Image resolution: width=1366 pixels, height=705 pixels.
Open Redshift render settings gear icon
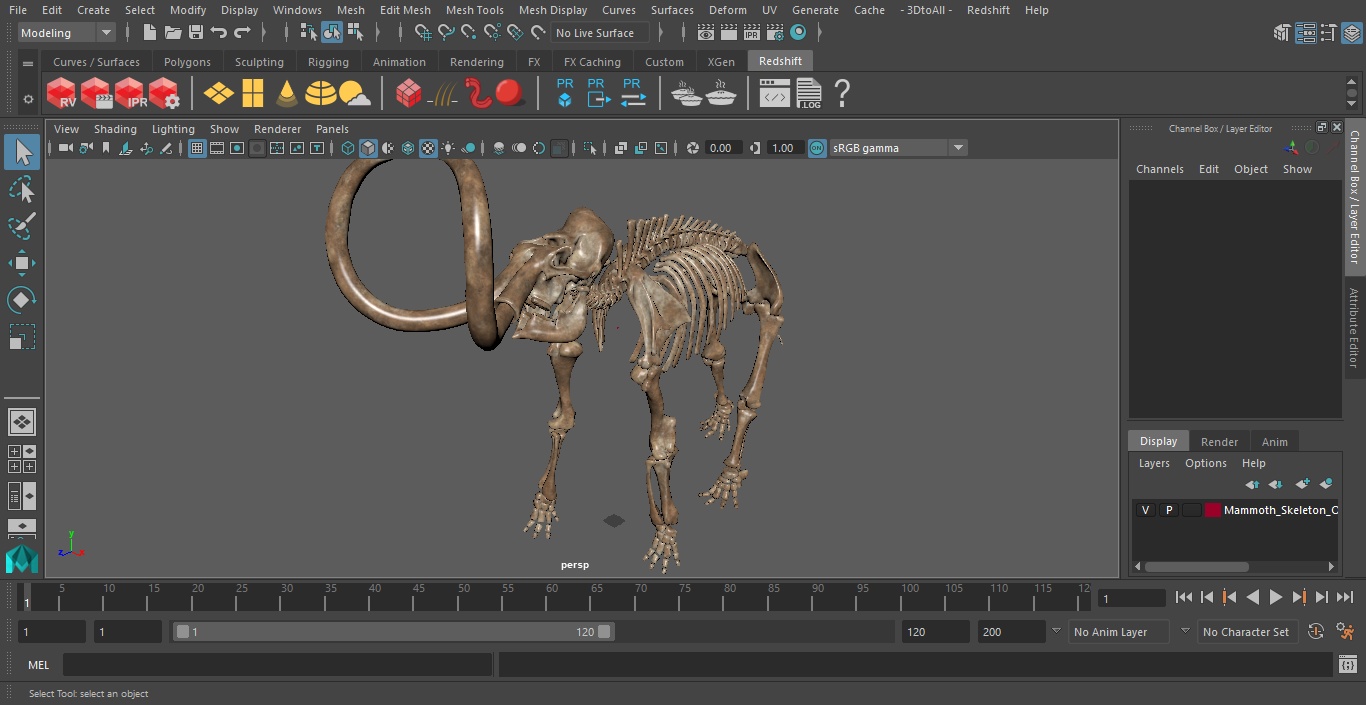click(164, 94)
